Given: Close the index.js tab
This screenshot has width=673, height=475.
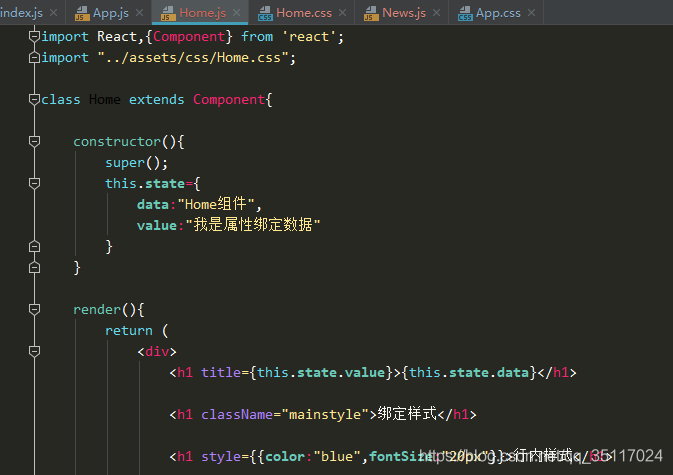Looking at the screenshot, I should click(x=54, y=13).
